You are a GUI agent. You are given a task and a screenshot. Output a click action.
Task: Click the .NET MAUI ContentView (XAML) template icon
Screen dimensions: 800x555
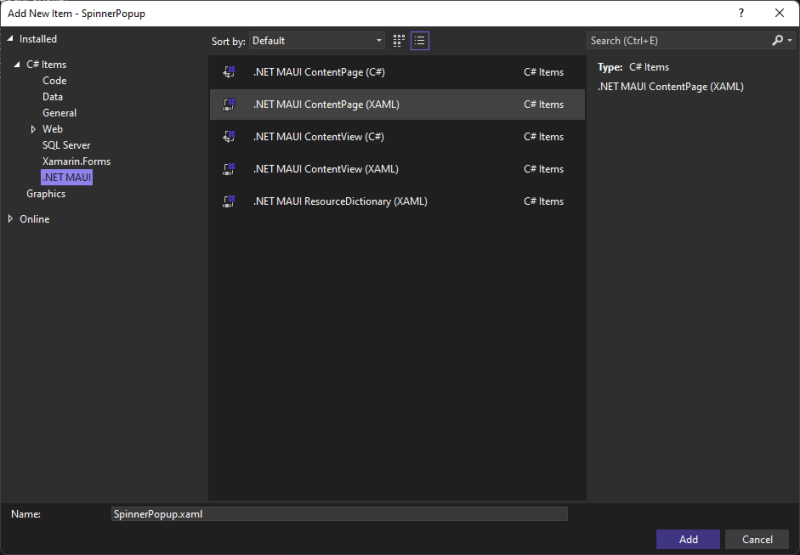click(229, 169)
